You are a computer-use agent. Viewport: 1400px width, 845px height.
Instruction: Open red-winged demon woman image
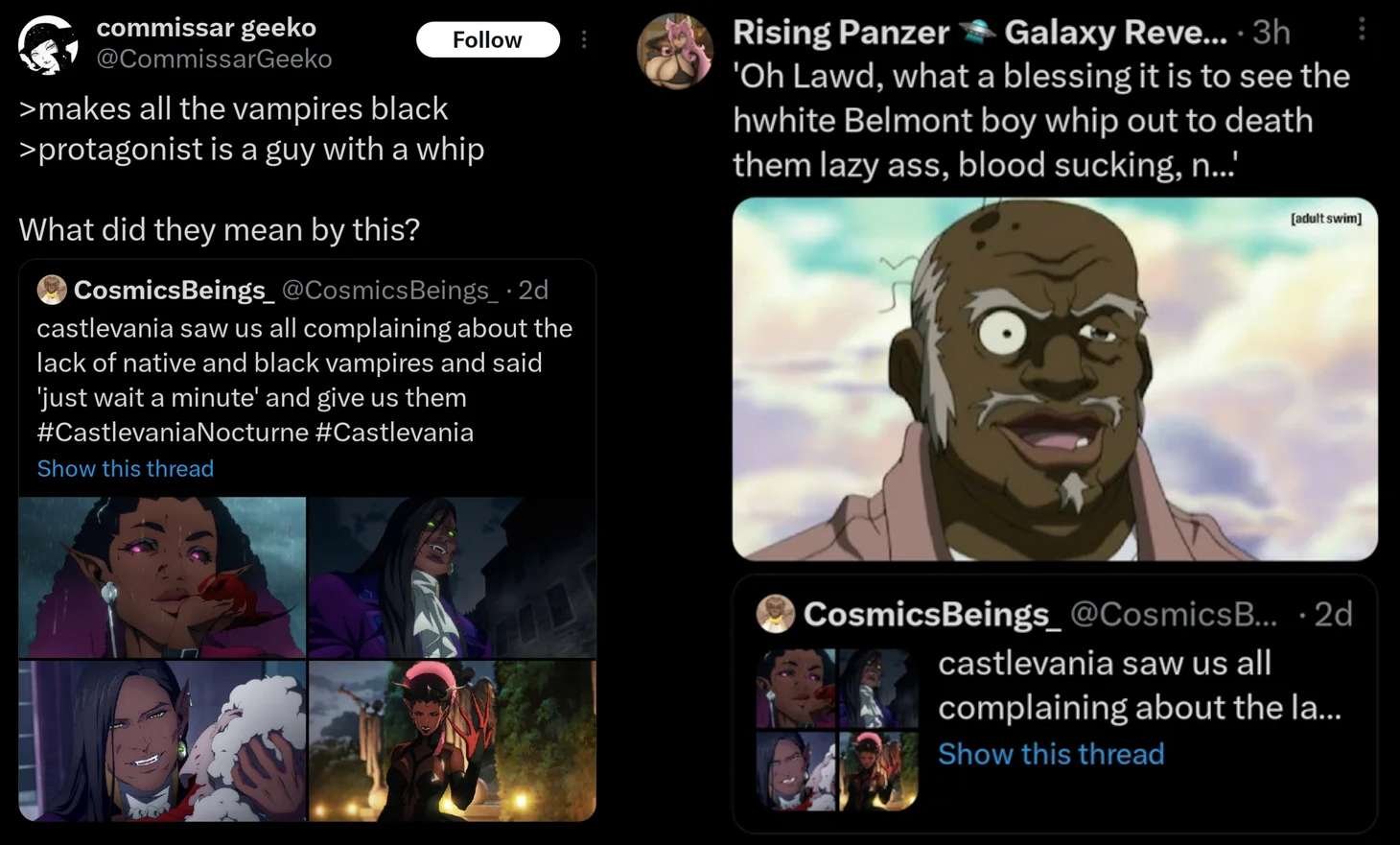[x=453, y=740]
